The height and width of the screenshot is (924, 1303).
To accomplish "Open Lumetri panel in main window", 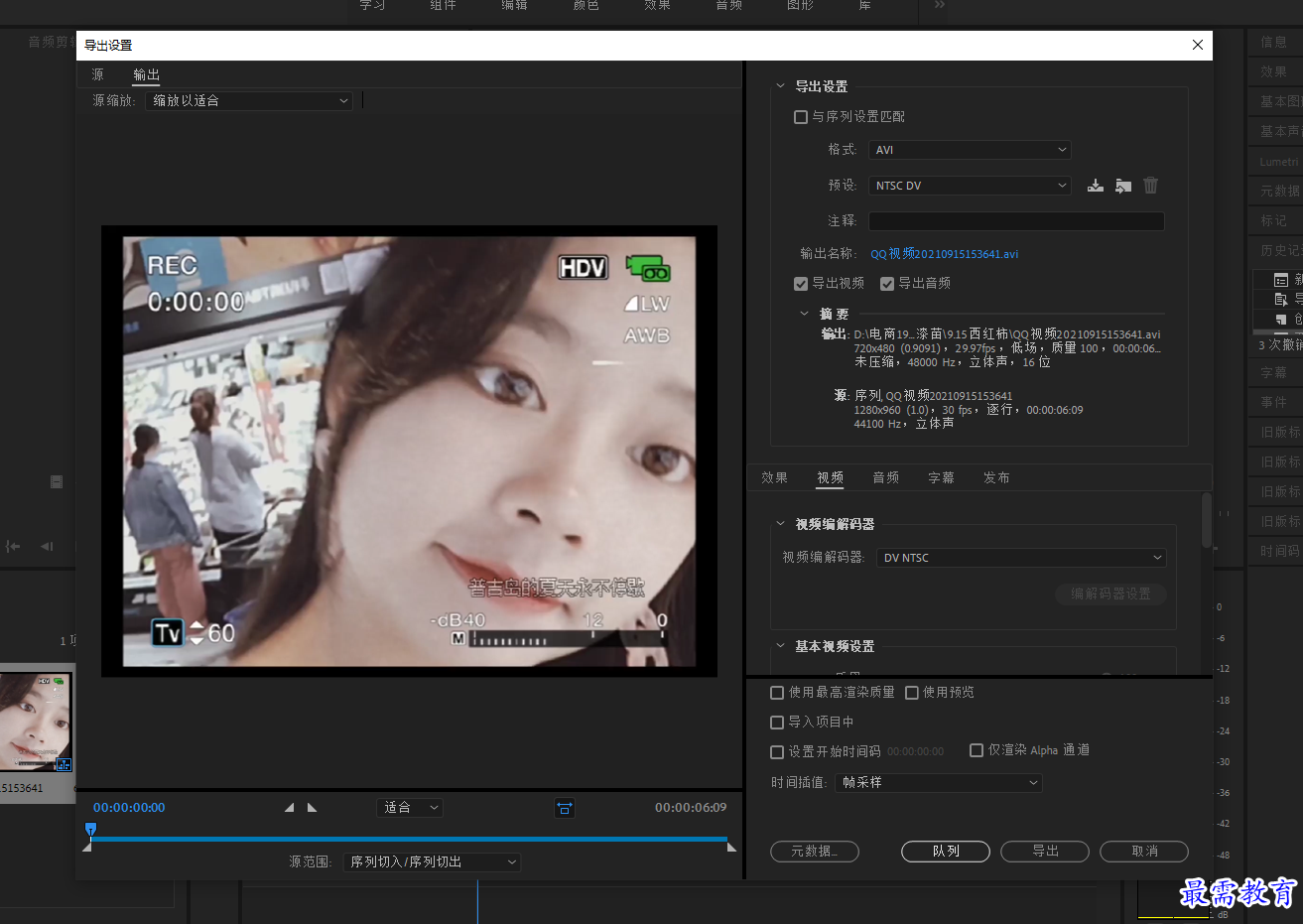I will [x=1278, y=161].
